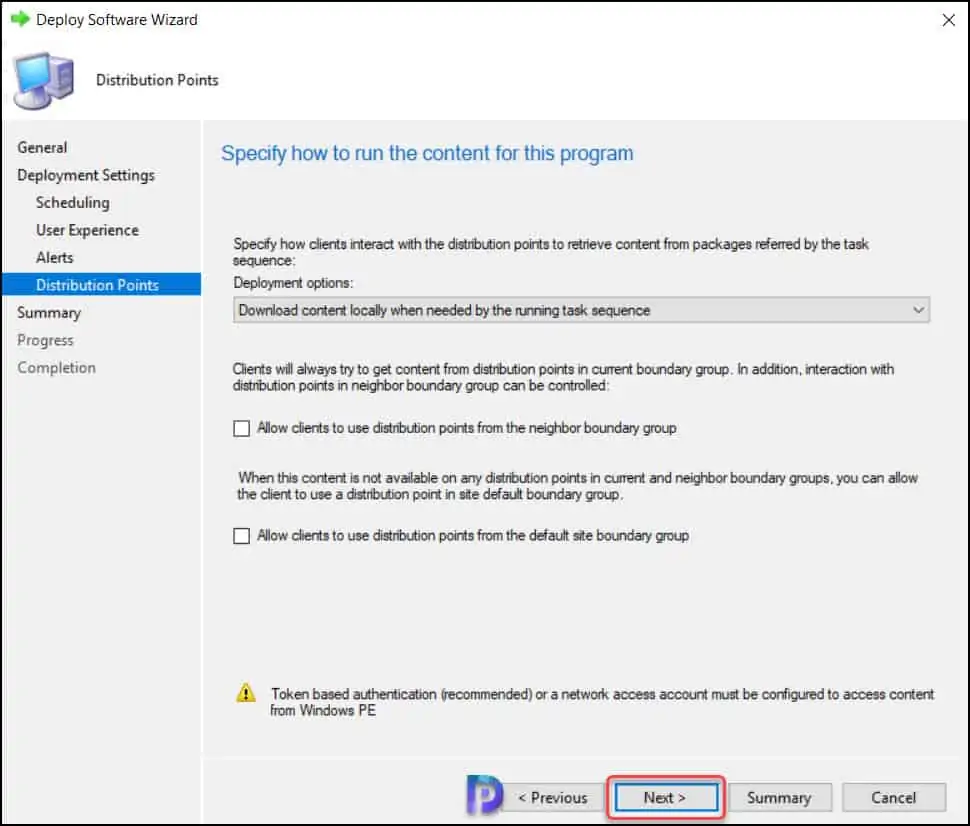The height and width of the screenshot is (826, 970).
Task: Enable neighbor boundary group distribution points checkbox
Action: (241, 428)
